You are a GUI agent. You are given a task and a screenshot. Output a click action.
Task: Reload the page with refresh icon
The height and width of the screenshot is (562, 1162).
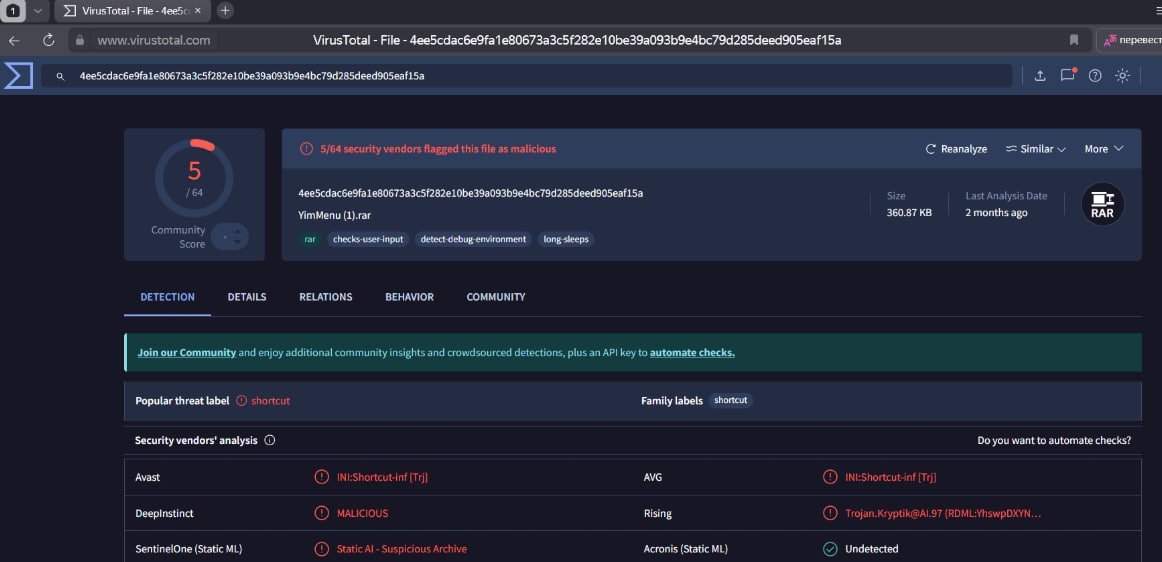[x=49, y=40]
